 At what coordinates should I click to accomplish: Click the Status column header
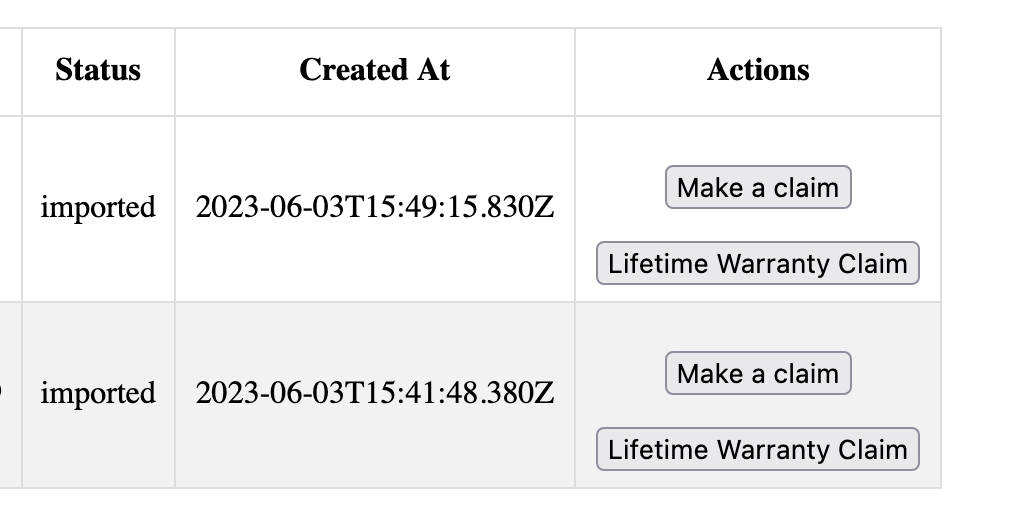[x=98, y=70]
